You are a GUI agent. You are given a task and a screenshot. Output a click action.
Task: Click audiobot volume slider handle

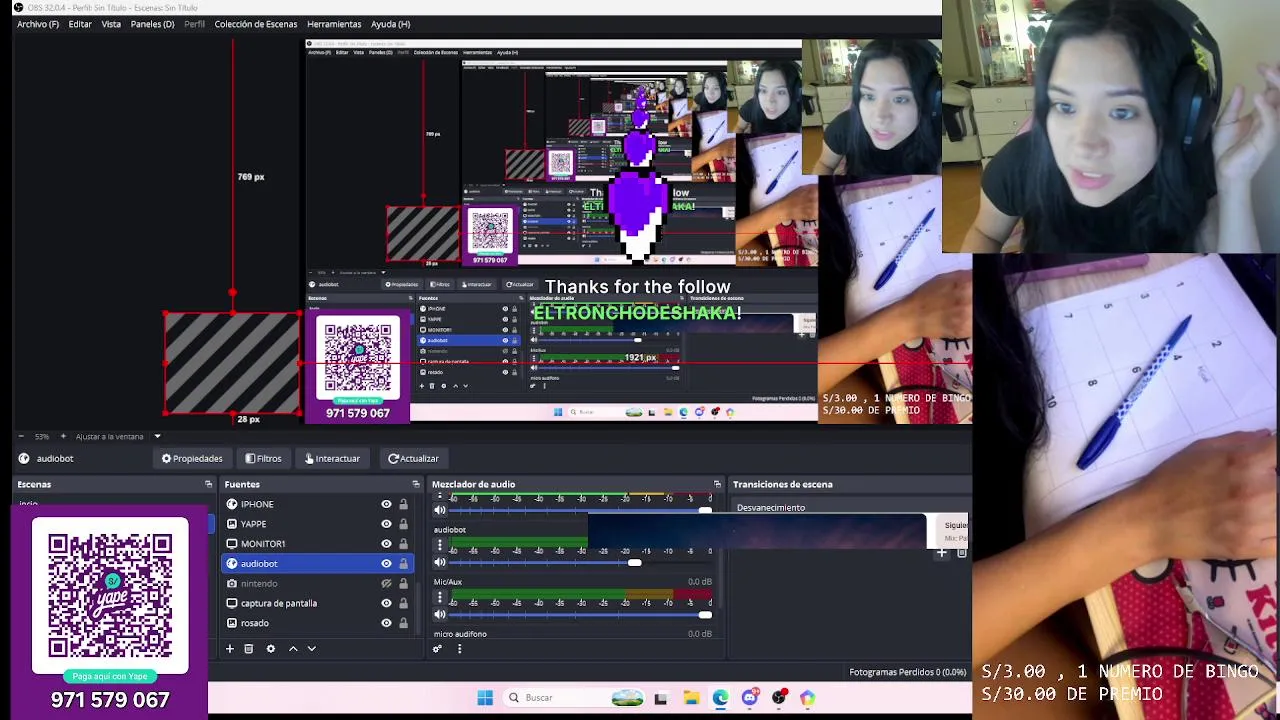point(634,562)
